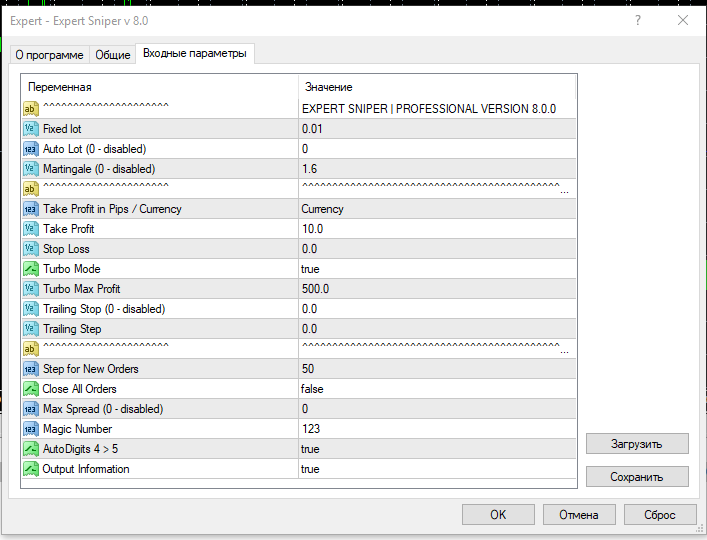Open the Take Profit Currency dropdown value
This screenshot has width=707, height=540.
[x=436, y=209]
